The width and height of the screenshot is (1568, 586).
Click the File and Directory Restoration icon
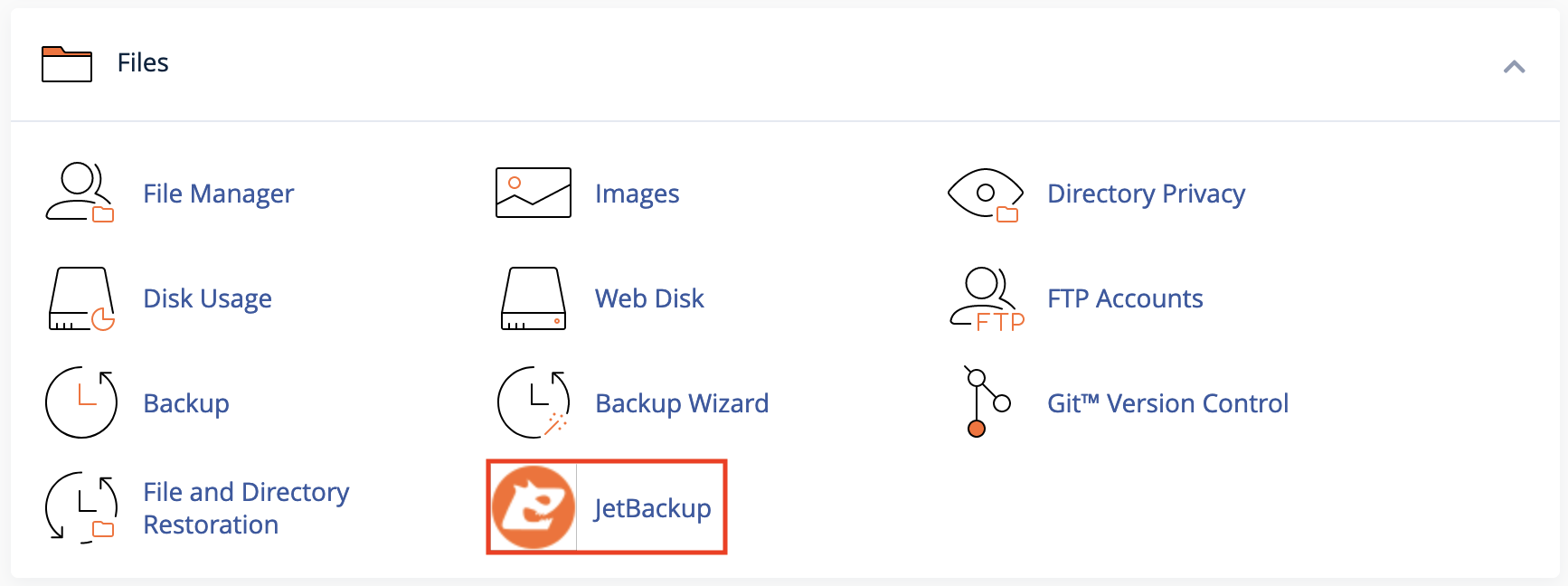81,507
